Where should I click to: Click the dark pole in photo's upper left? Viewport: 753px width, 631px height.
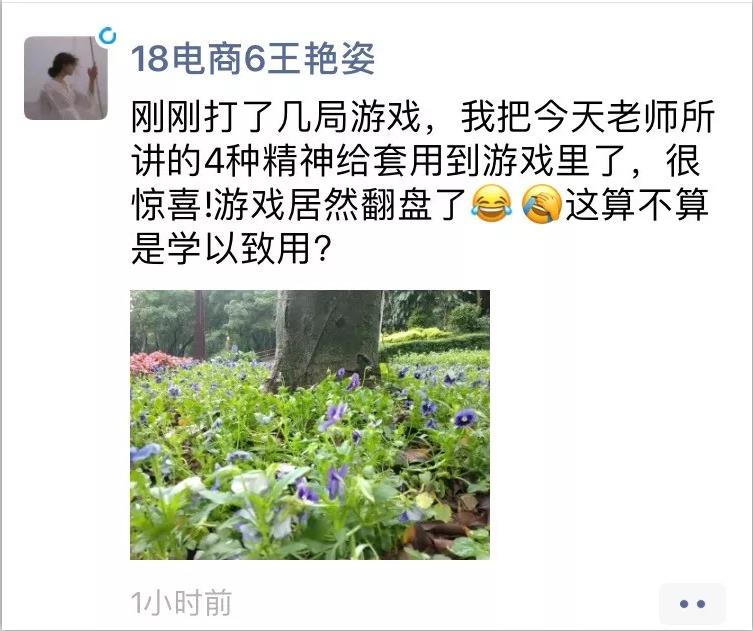[200, 324]
